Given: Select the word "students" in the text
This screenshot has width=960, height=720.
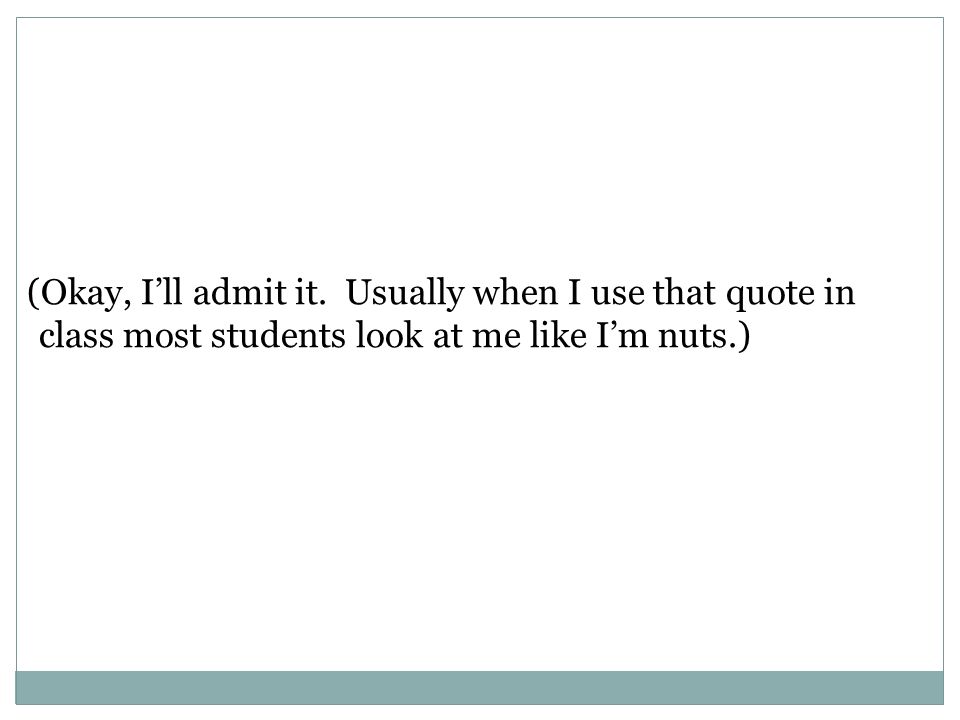Looking at the screenshot, I should [279, 336].
